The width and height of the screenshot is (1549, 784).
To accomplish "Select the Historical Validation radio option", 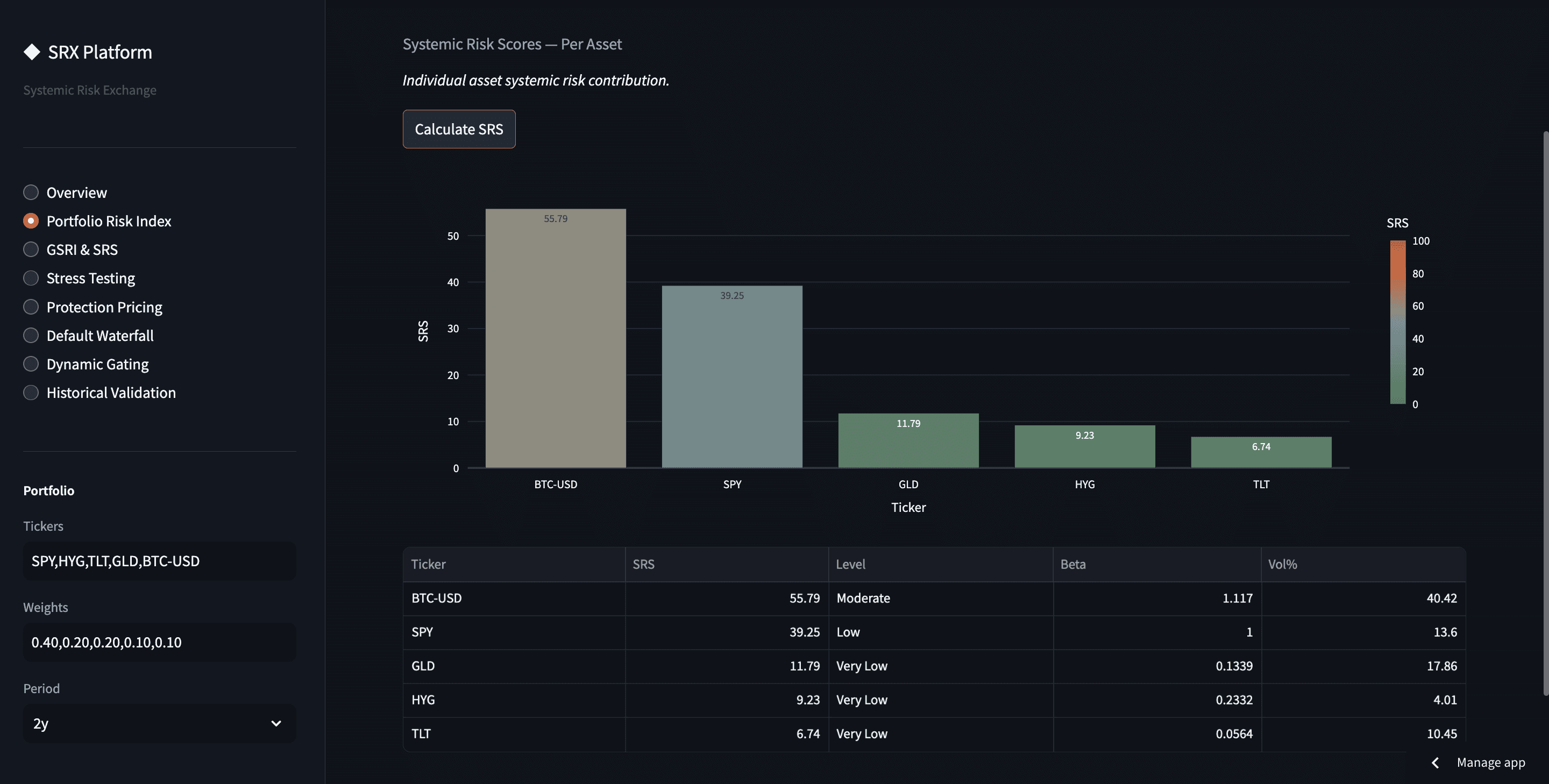I will point(31,393).
